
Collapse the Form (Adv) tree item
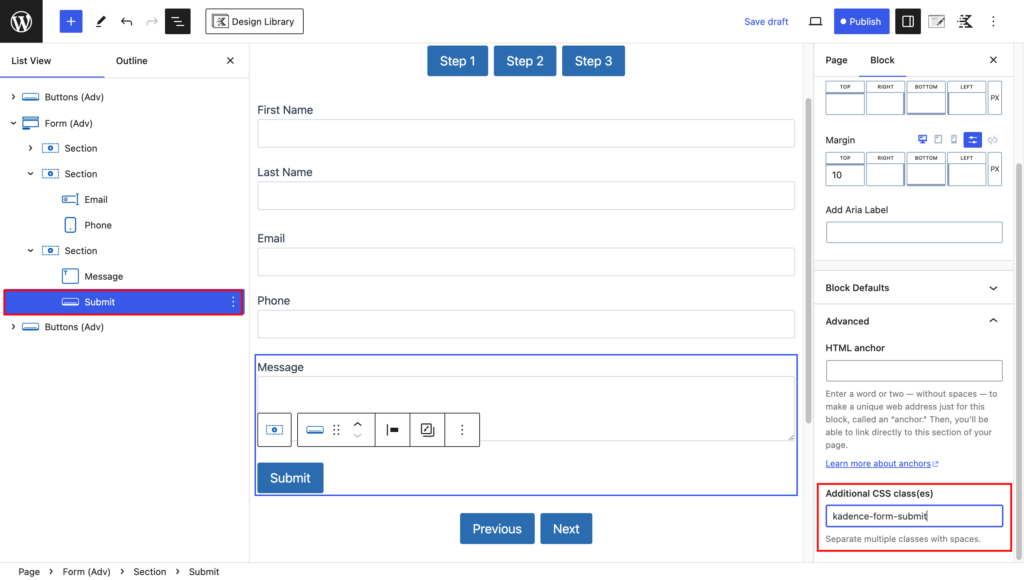pyautogui.click(x=13, y=122)
